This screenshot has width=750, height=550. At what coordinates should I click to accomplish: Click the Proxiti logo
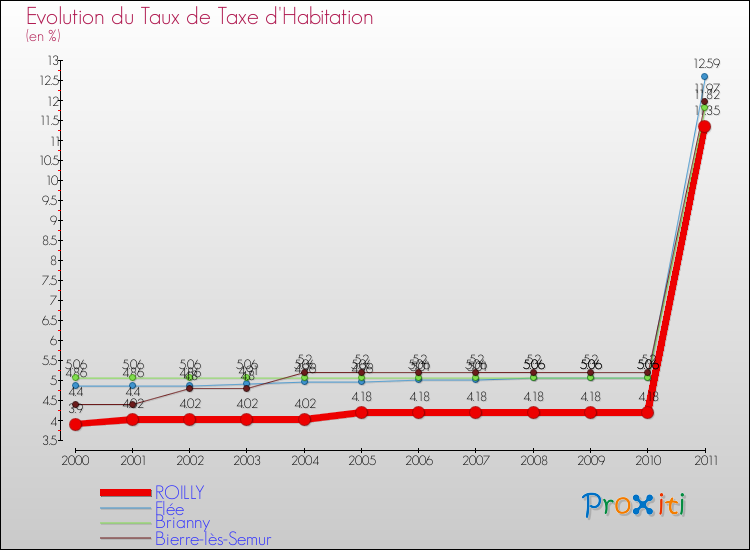(x=634, y=505)
